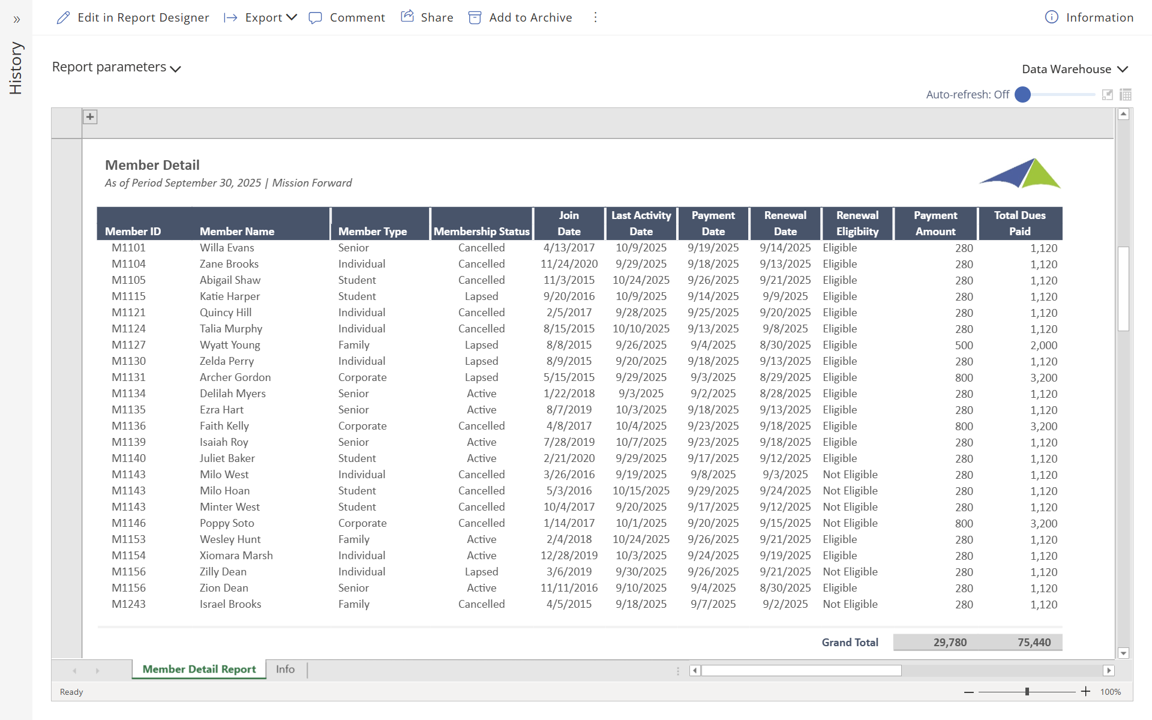This screenshot has width=1152, height=720.
Task: Click the vertical scrollbar thumb
Action: pos(1123,289)
